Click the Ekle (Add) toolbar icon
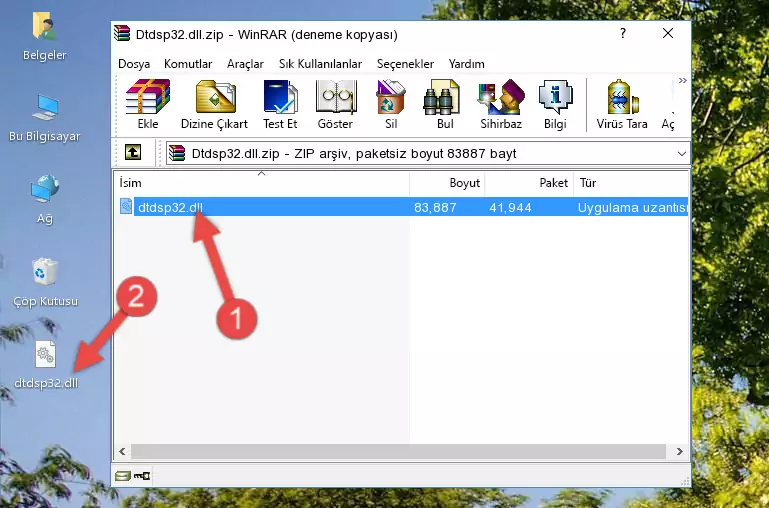The width and height of the screenshot is (769, 508). (x=148, y=104)
